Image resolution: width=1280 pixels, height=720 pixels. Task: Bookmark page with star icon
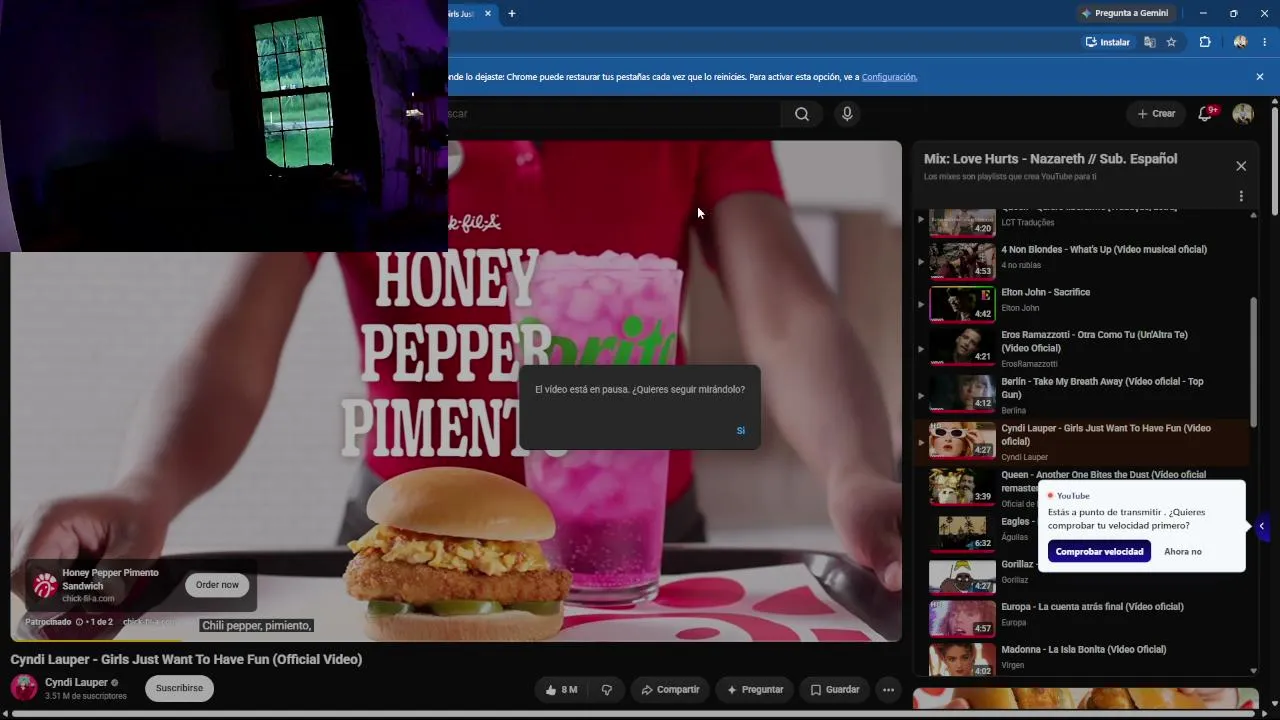1171,42
